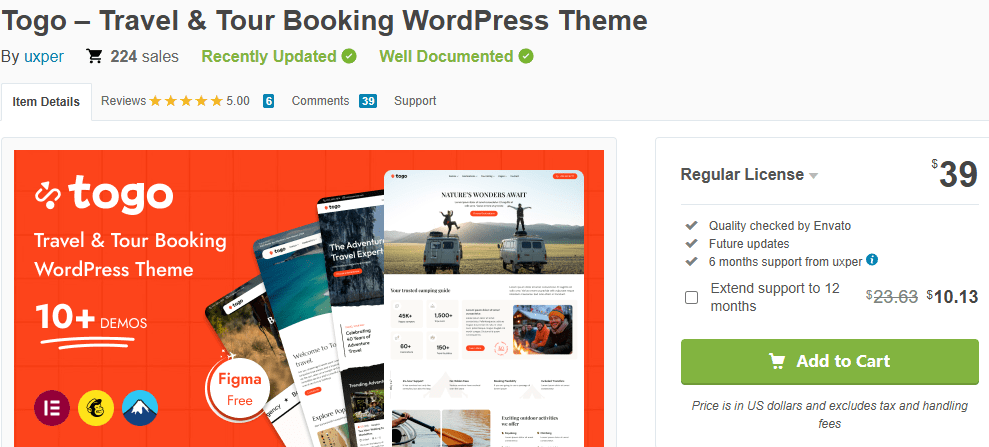Click the 6 months support from uxper text
Image resolution: width=989 pixels, height=447 pixels.
click(785, 262)
